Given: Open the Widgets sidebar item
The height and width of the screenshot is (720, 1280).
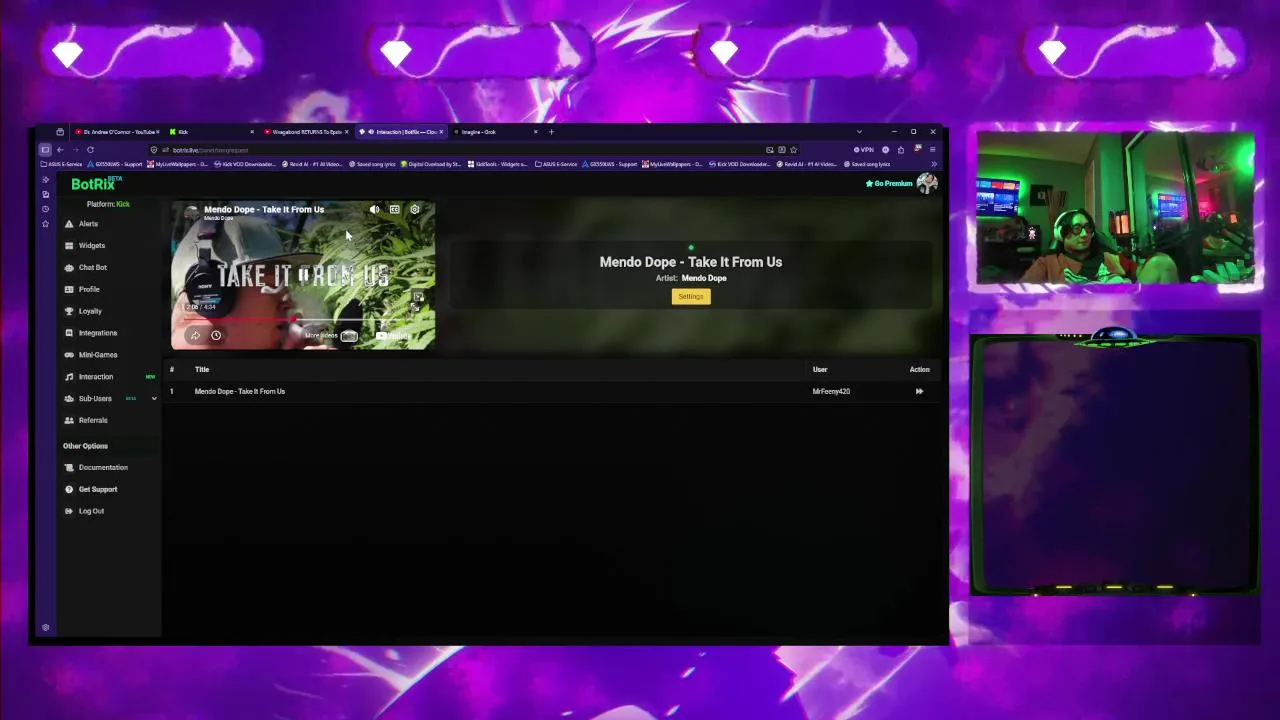Looking at the screenshot, I should (x=91, y=245).
